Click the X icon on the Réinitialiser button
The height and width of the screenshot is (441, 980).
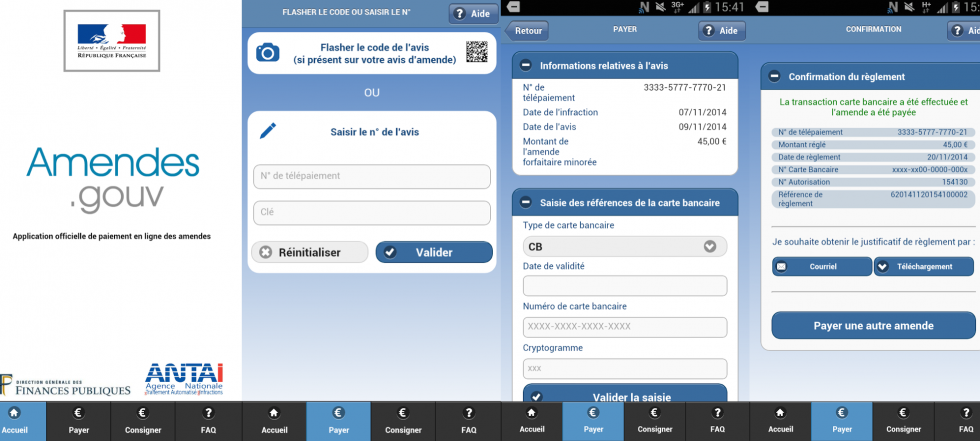click(266, 253)
